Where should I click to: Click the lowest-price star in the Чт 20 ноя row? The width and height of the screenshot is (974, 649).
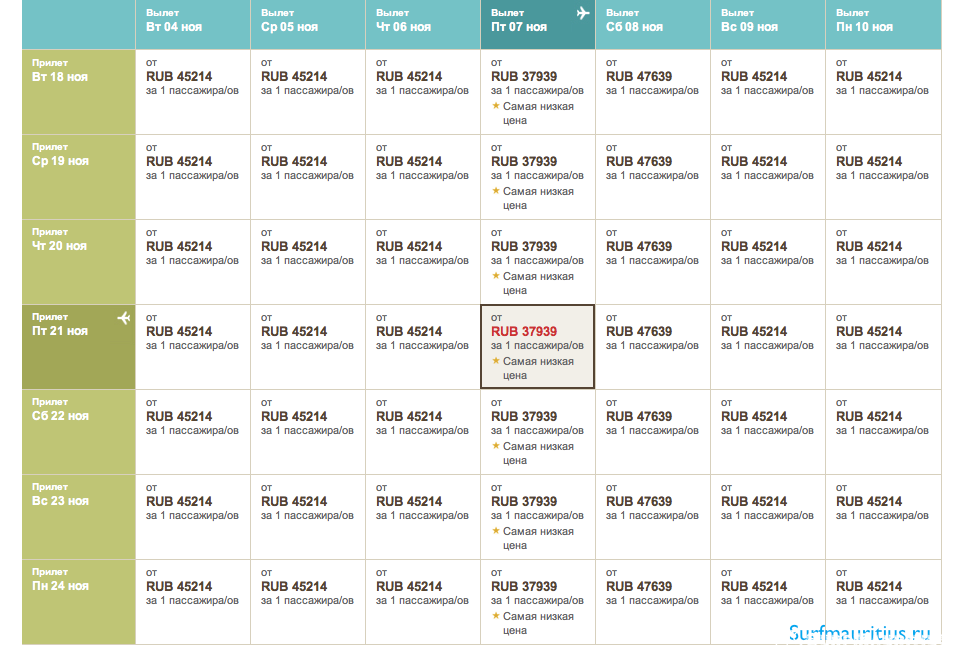pos(496,276)
